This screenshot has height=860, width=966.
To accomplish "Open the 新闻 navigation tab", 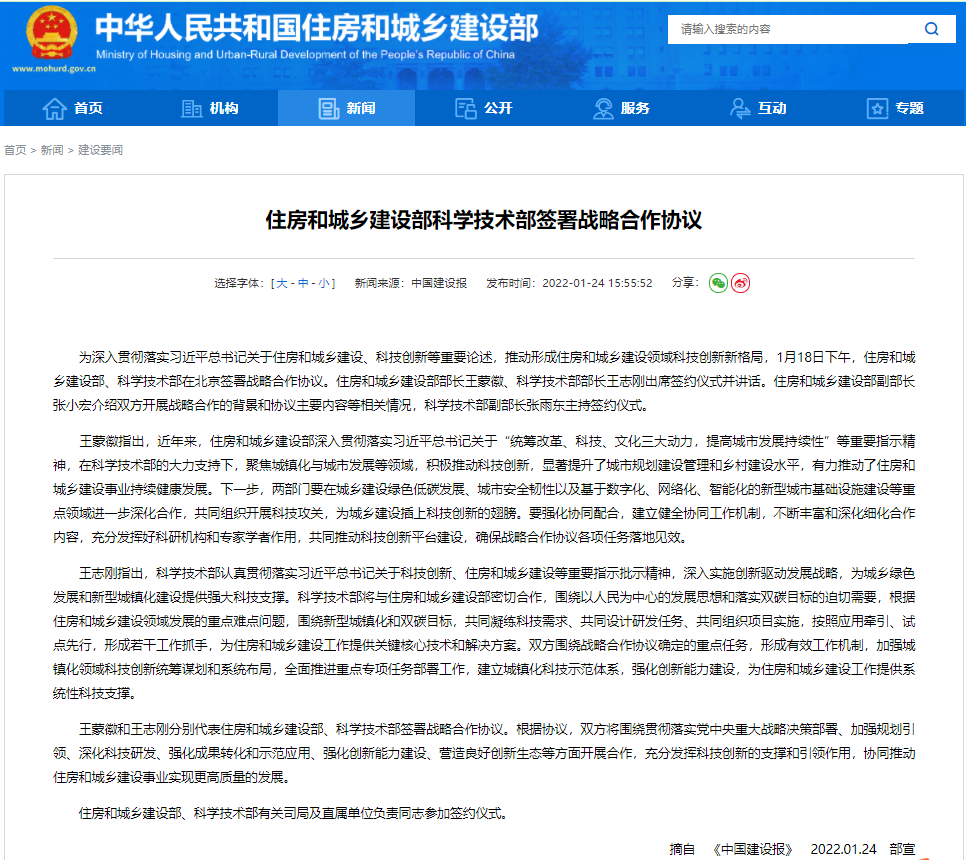I will [x=346, y=108].
